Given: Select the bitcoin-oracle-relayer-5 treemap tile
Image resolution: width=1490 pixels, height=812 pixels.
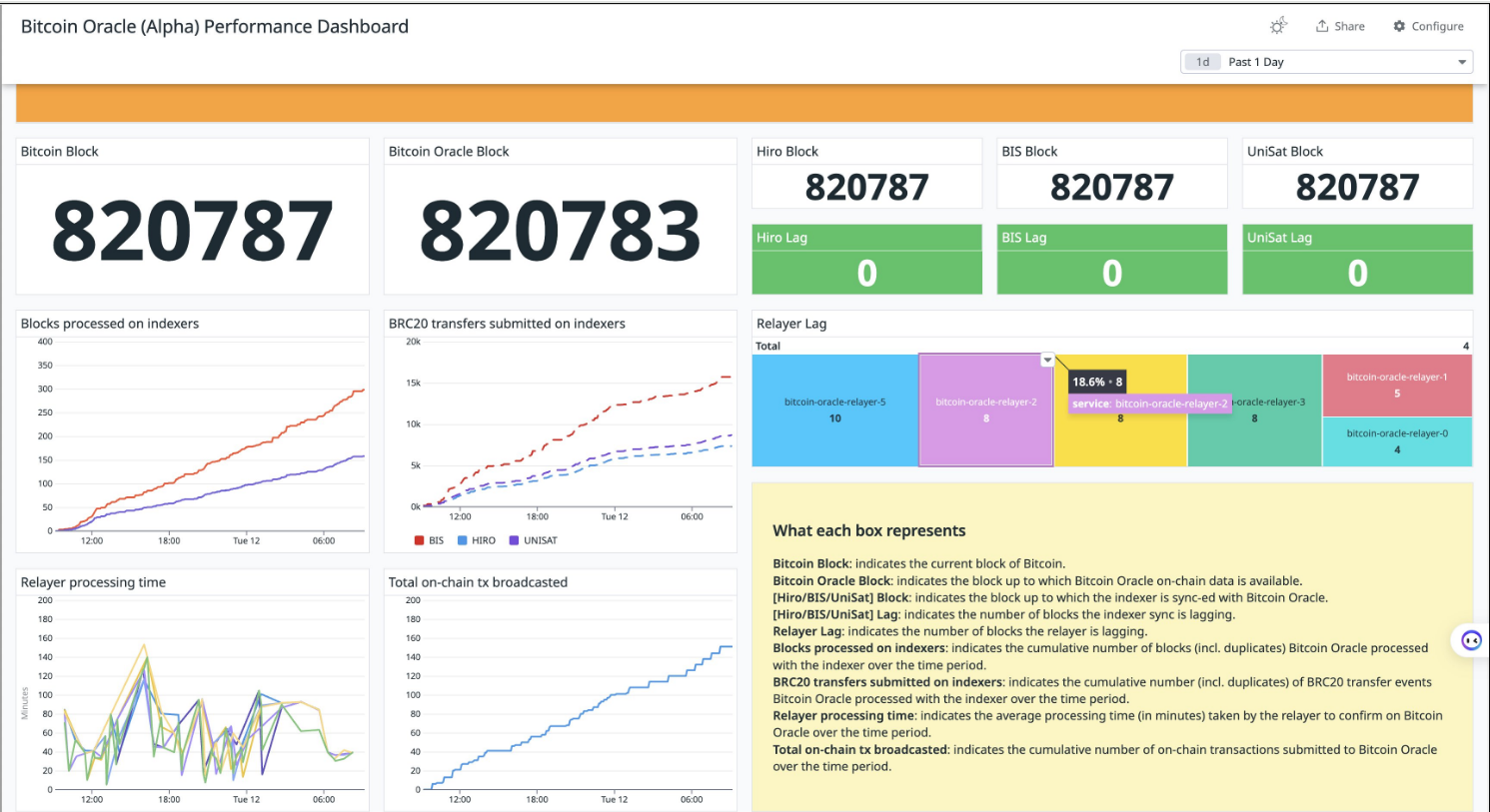Looking at the screenshot, I should click(834, 410).
